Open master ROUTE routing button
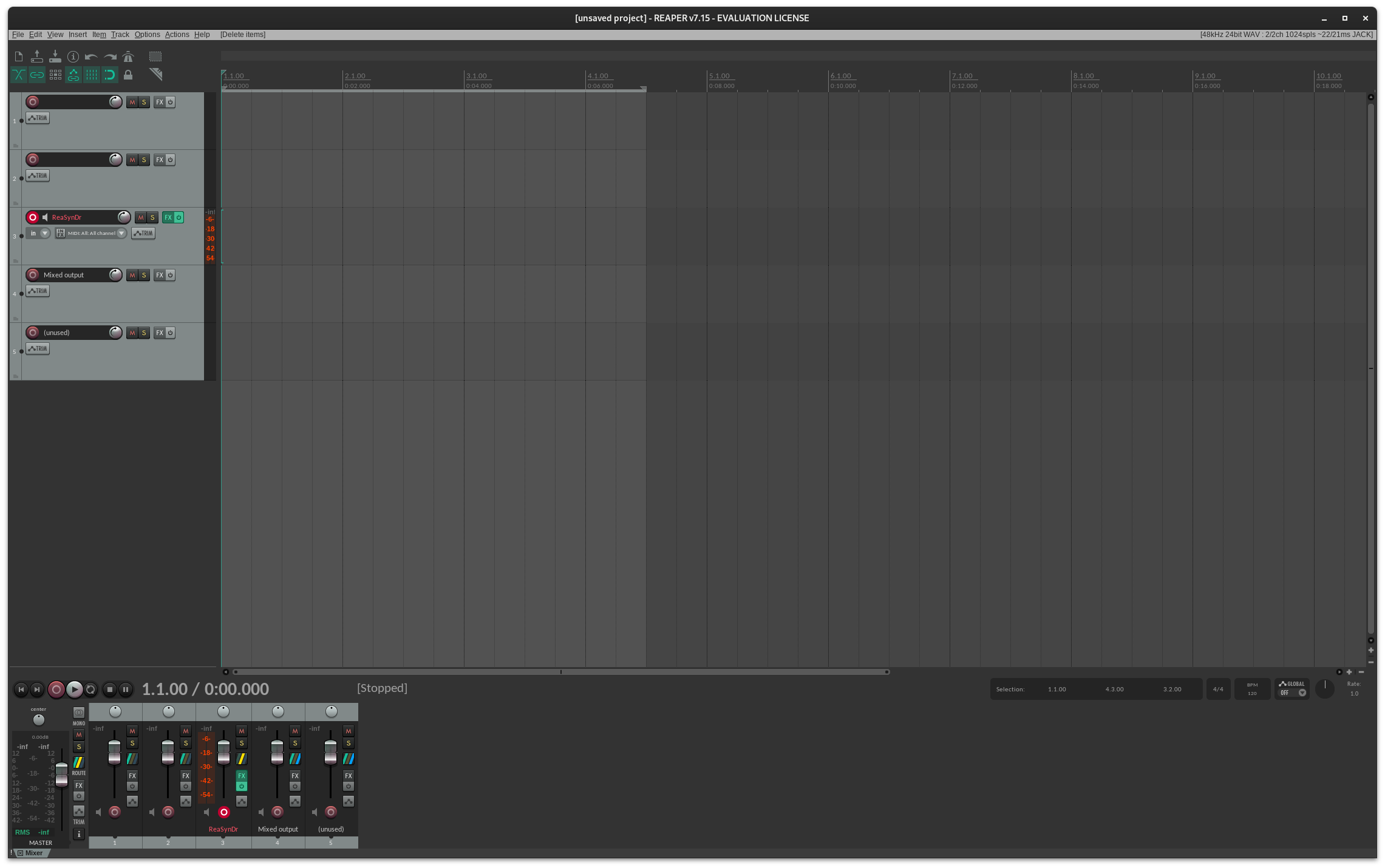1385x868 pixels. [79, 762]
